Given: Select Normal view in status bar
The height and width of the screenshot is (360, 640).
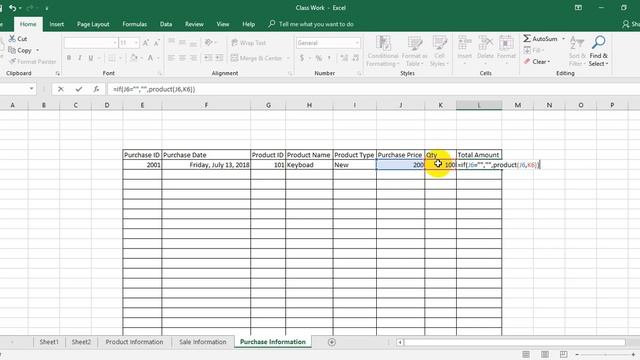Looking at the screenshot, I should tap(526, 354).
